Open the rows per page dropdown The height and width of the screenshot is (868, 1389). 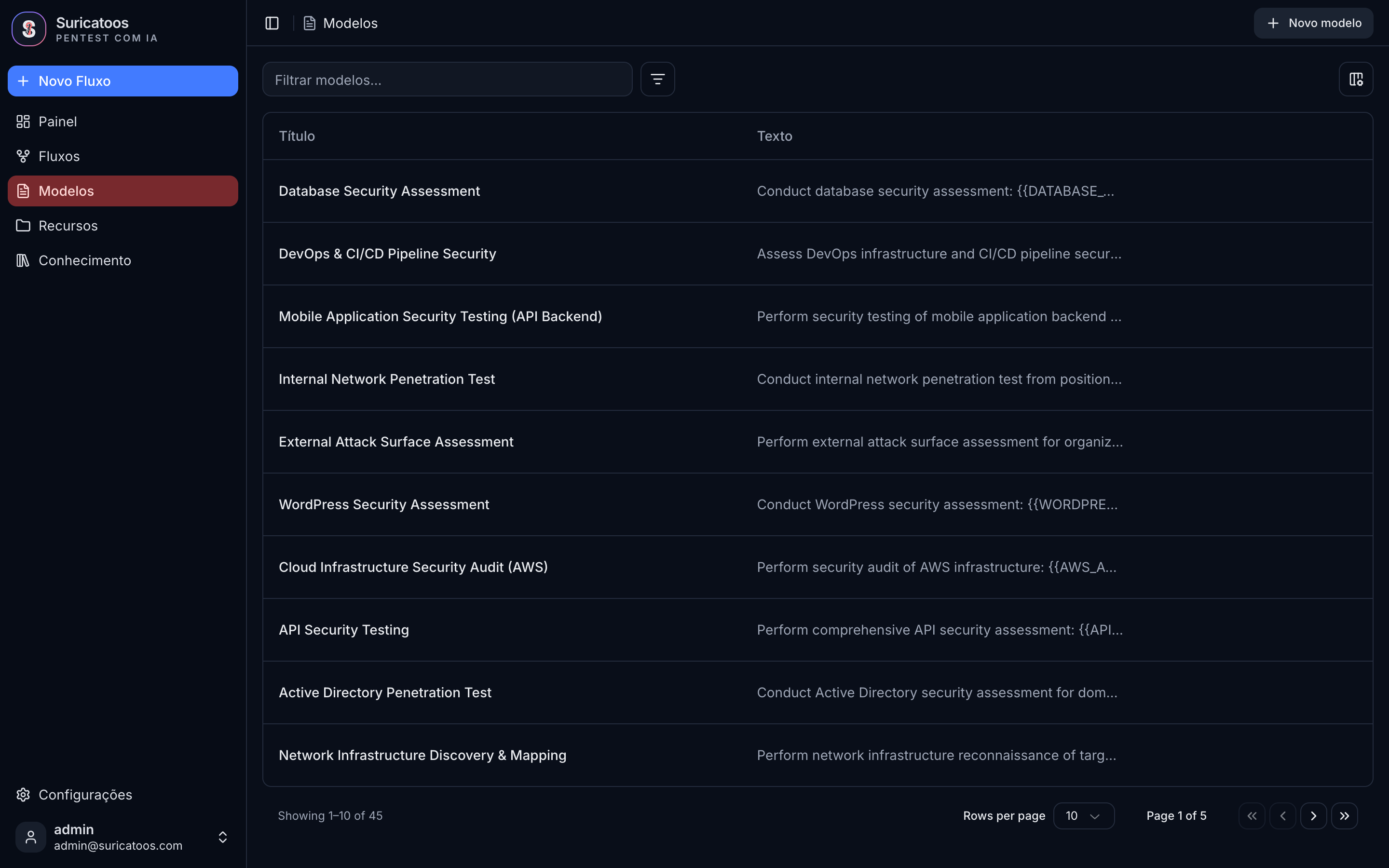point(1084,816)
